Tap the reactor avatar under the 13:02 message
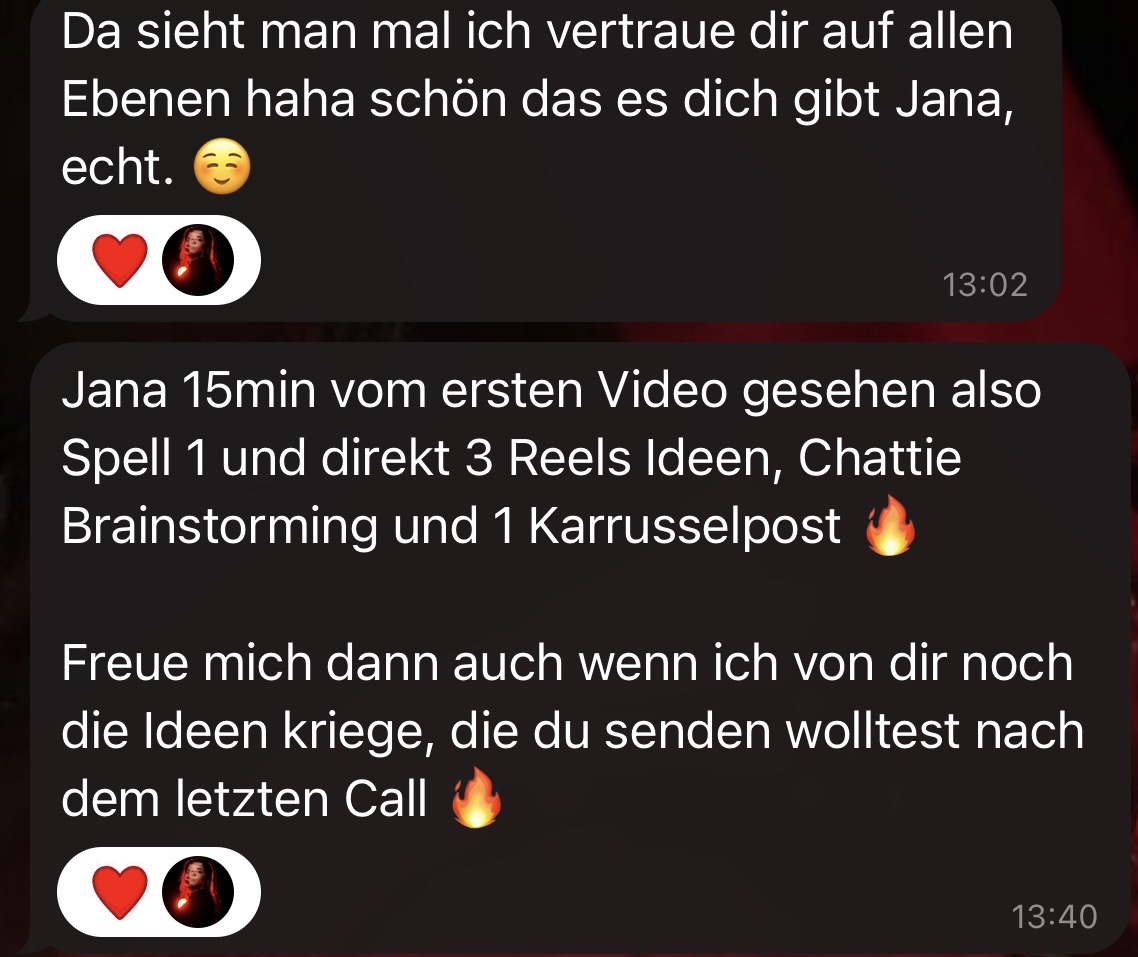The width and height of the screenshot is (1138, 957). pyautogui.click(x=197, y=260)
